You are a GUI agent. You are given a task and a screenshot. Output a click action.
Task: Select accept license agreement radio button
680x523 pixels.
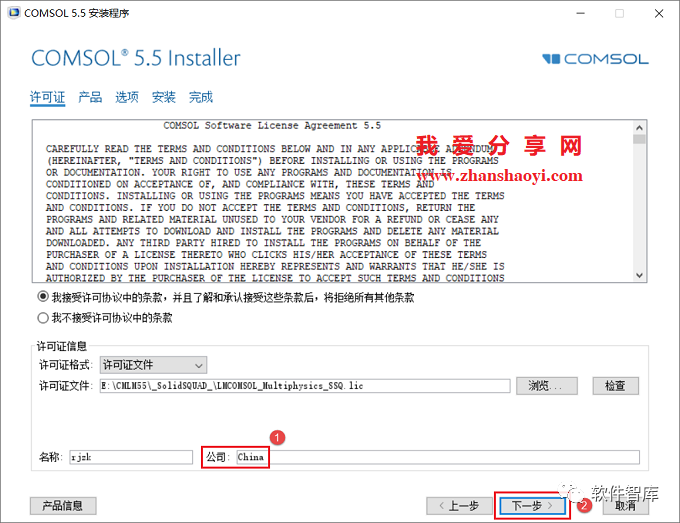pyautogui.click(x=43, y=297)
